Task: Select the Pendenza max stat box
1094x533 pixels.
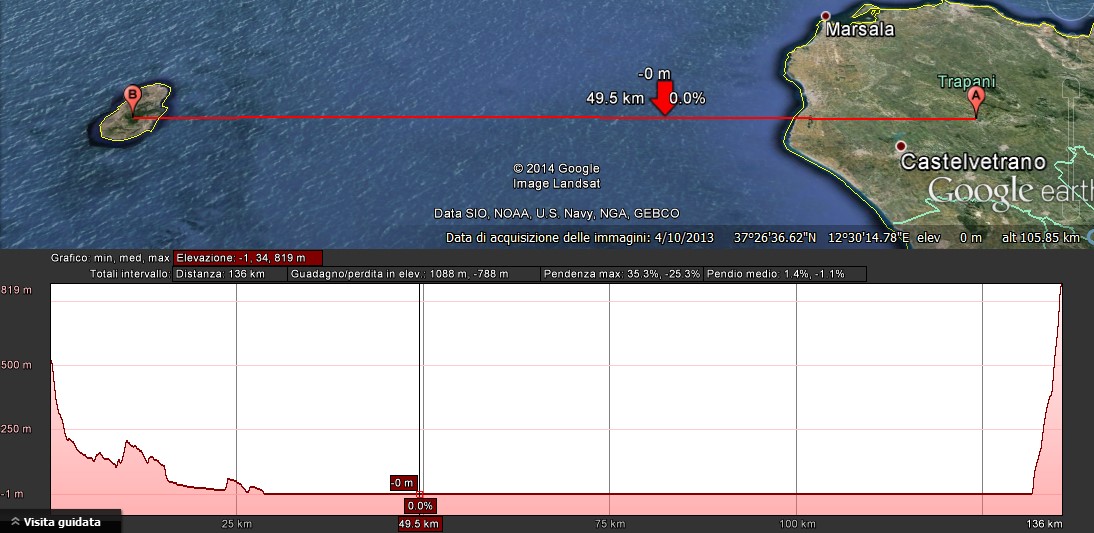Action: click(621, 274)
